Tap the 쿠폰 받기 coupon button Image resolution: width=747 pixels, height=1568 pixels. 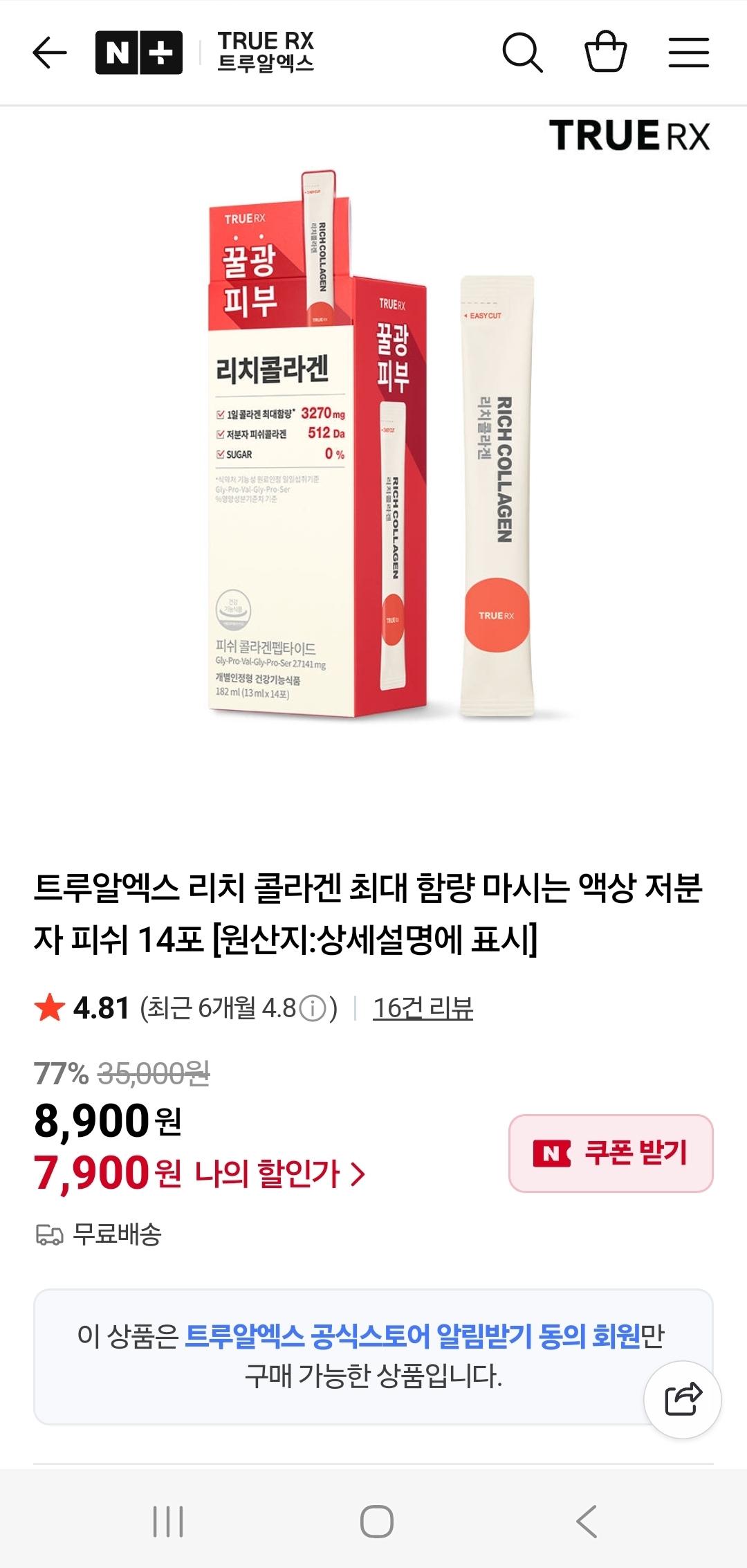[611, 1153]
